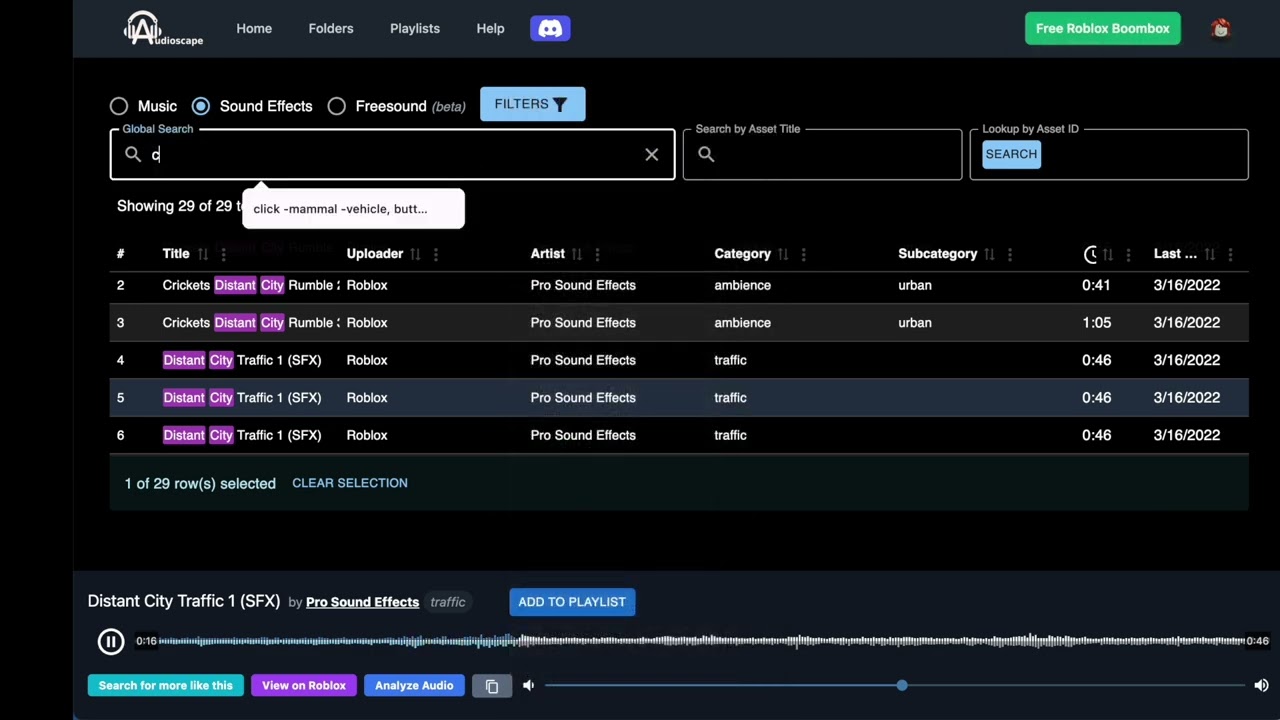Sort the Title column using arrows icon
Viewport: 1280px width, 720px height.
[x=203, y=254]
